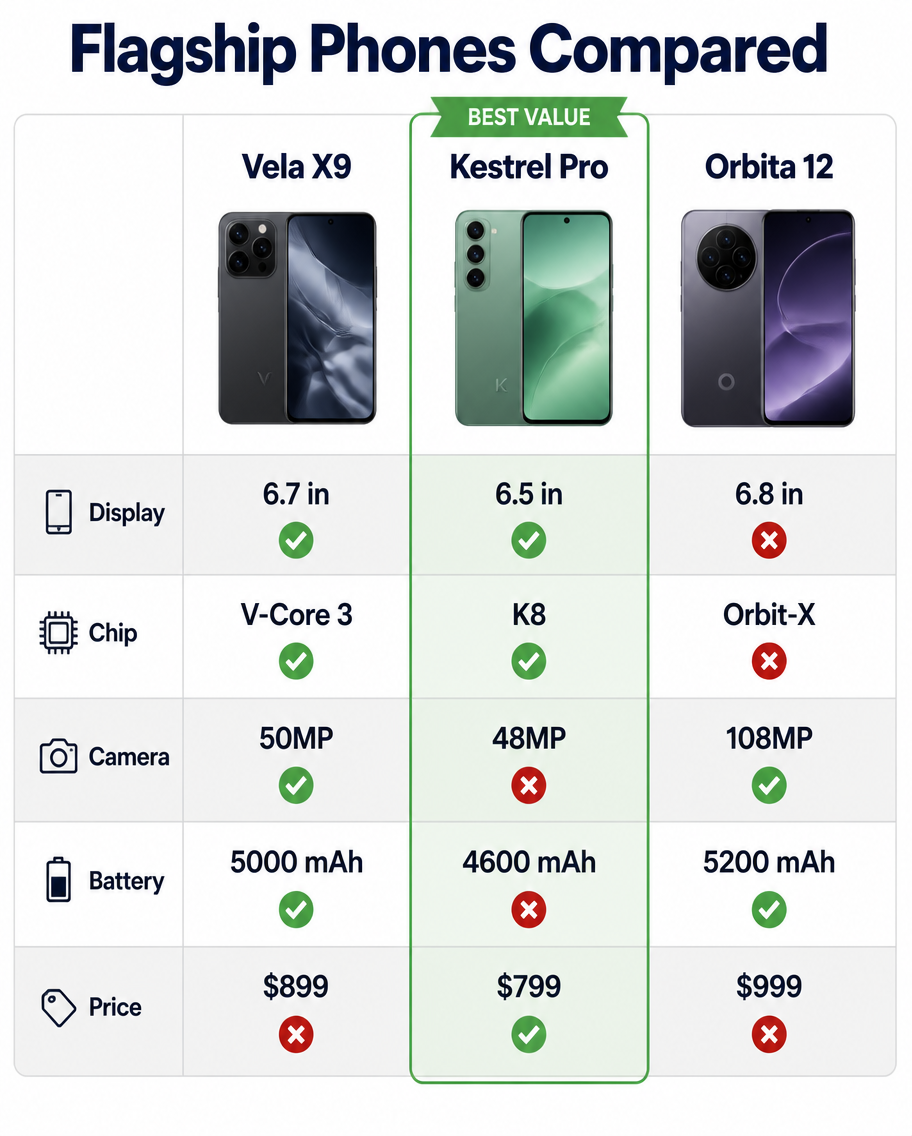This screenshot has width=912, height=1136.
Task: Click the Kestrel Pro column heading
Action: (x=529, y=167)
